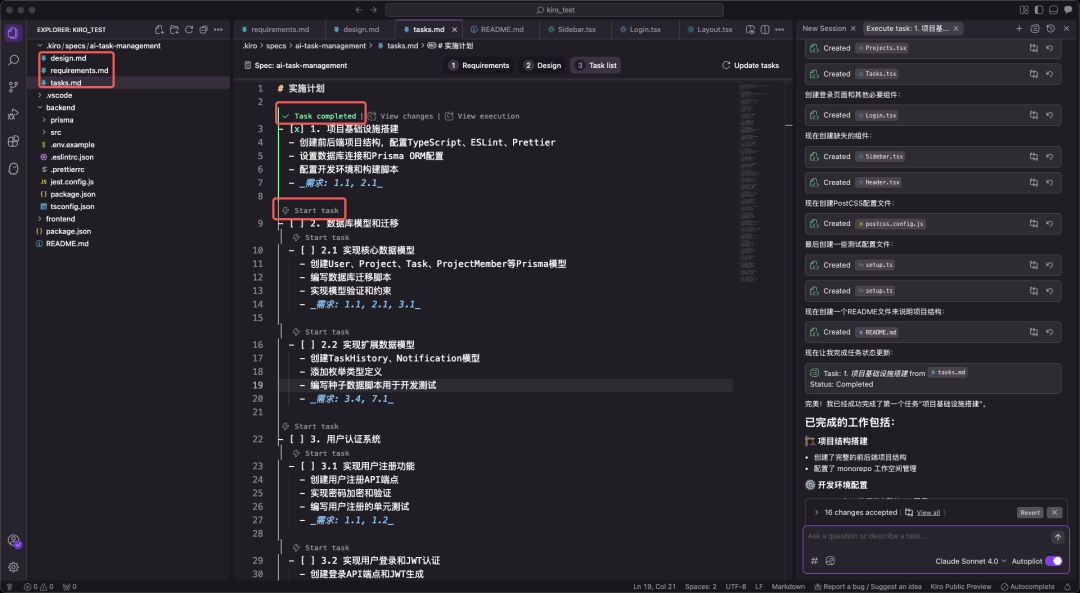Click Update tasks button

[750, 65]
